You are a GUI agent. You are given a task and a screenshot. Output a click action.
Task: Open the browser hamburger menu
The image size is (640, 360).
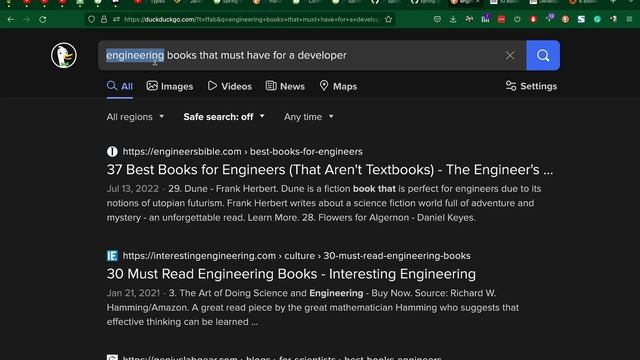point(629,19)
